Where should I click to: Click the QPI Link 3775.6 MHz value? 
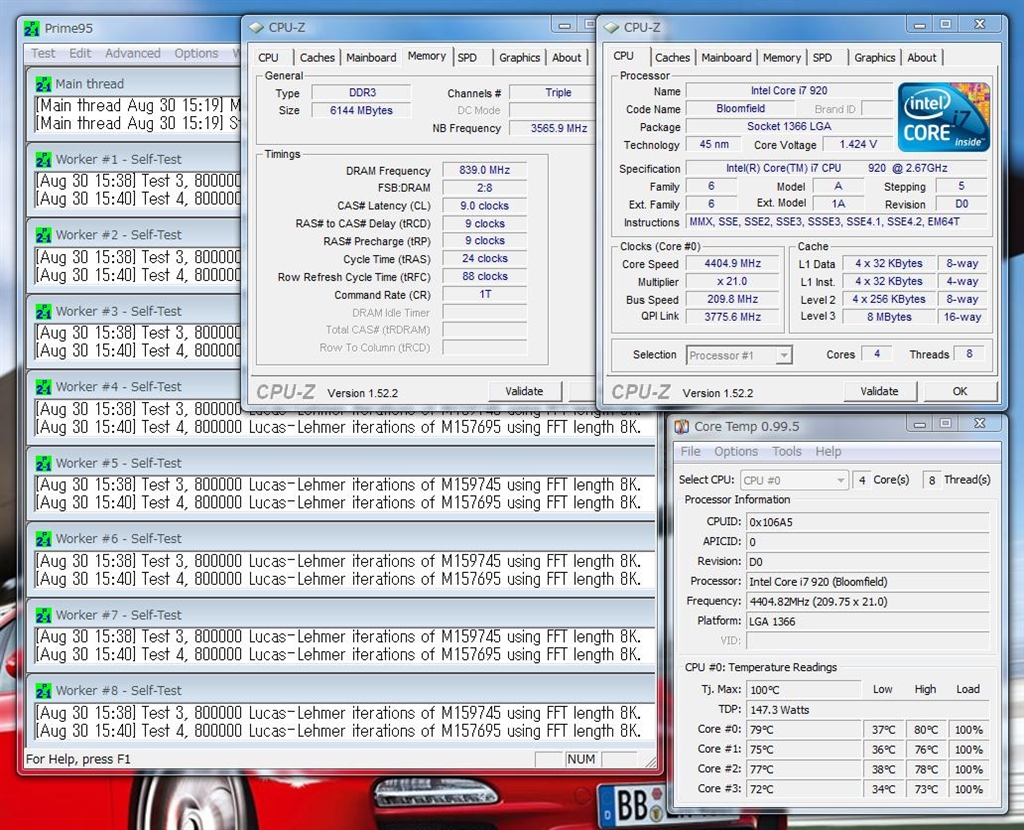(x=732, y=317)
